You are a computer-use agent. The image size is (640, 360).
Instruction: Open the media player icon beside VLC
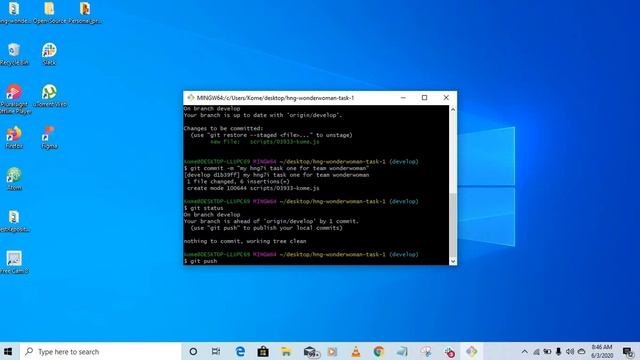[x=333, y=351]
